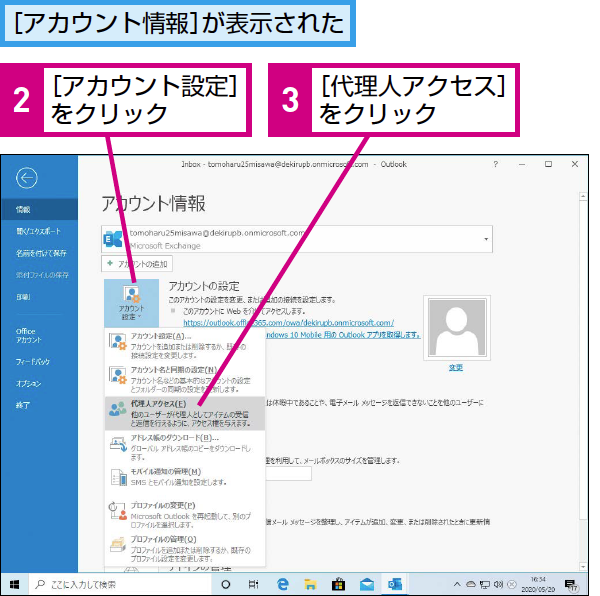Viewport: 600px width, 596px height.
Task: Select 代理人アクセス(E) menu entry
Action: [x=185, y=413]
